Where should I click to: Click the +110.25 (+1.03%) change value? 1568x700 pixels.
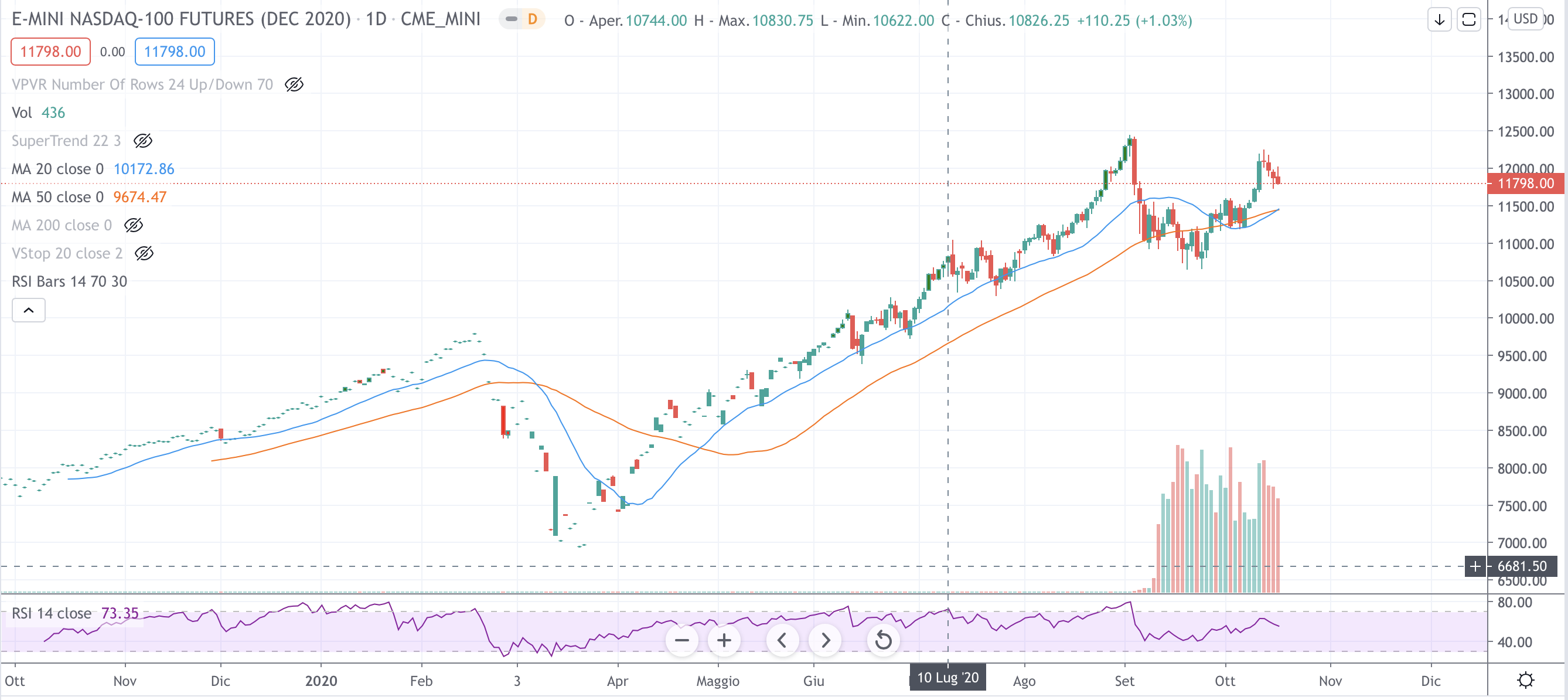(1134, 21)
